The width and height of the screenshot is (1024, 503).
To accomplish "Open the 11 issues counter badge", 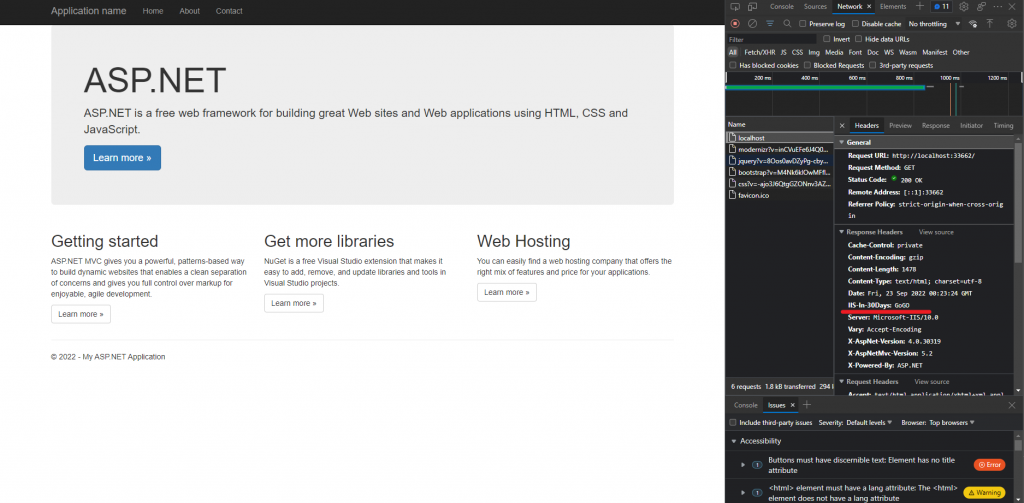I will click(942, 7).
